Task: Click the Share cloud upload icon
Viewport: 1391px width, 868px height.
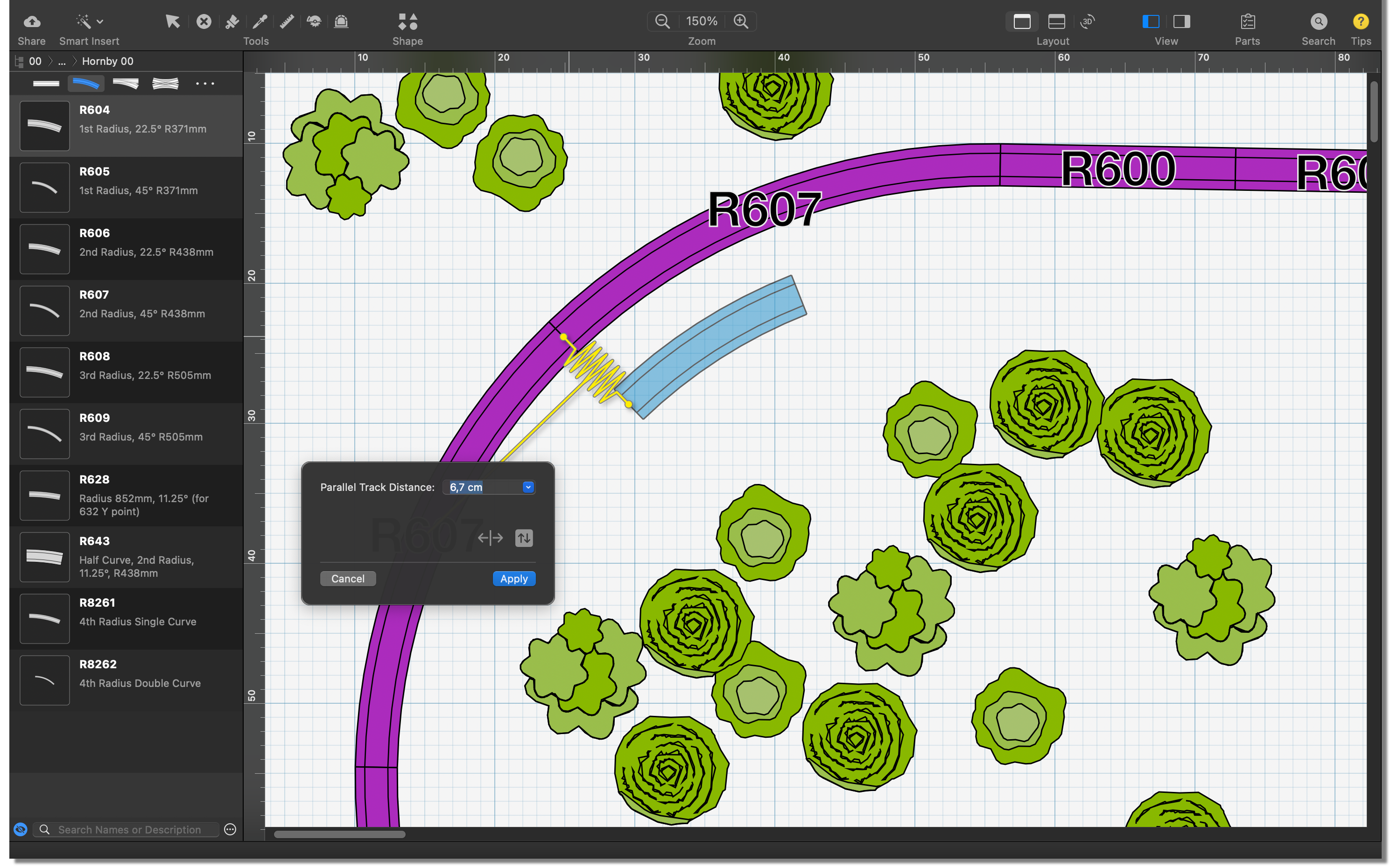Action: (x=32, y=22)
